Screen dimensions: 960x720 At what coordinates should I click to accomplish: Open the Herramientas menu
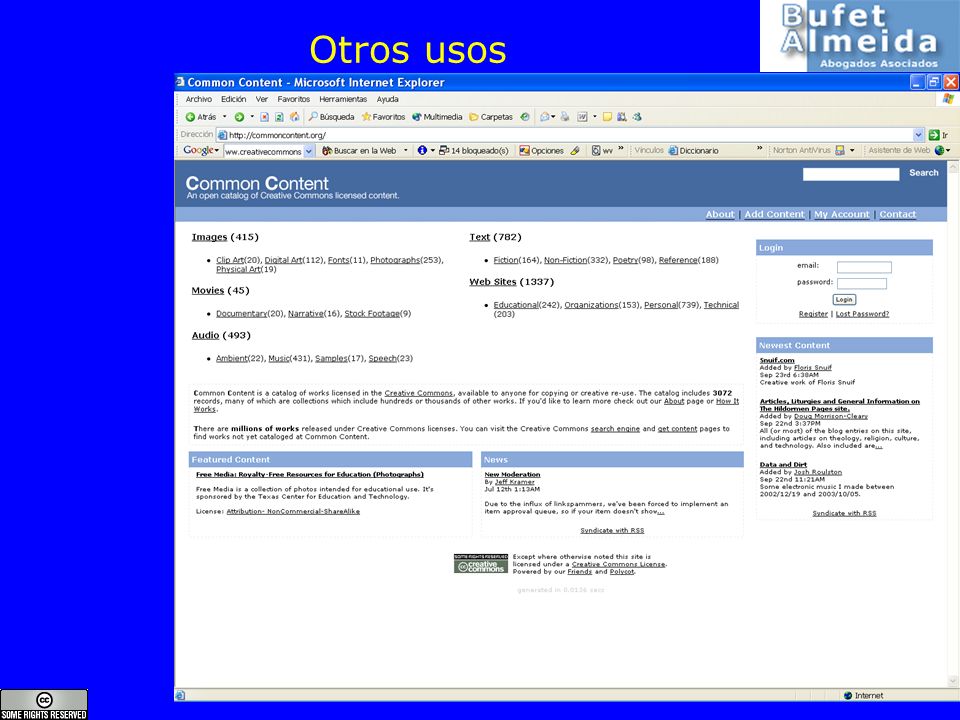coord(343,99)
